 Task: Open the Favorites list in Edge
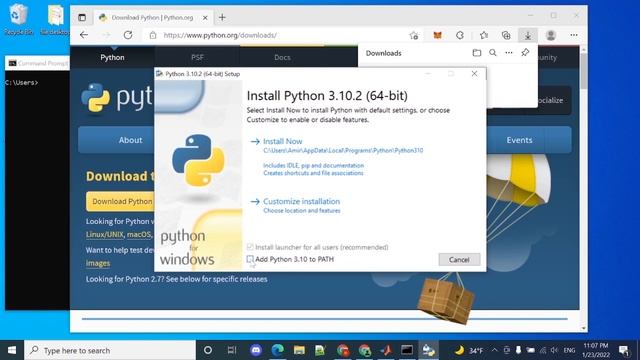tap(484, 36)
